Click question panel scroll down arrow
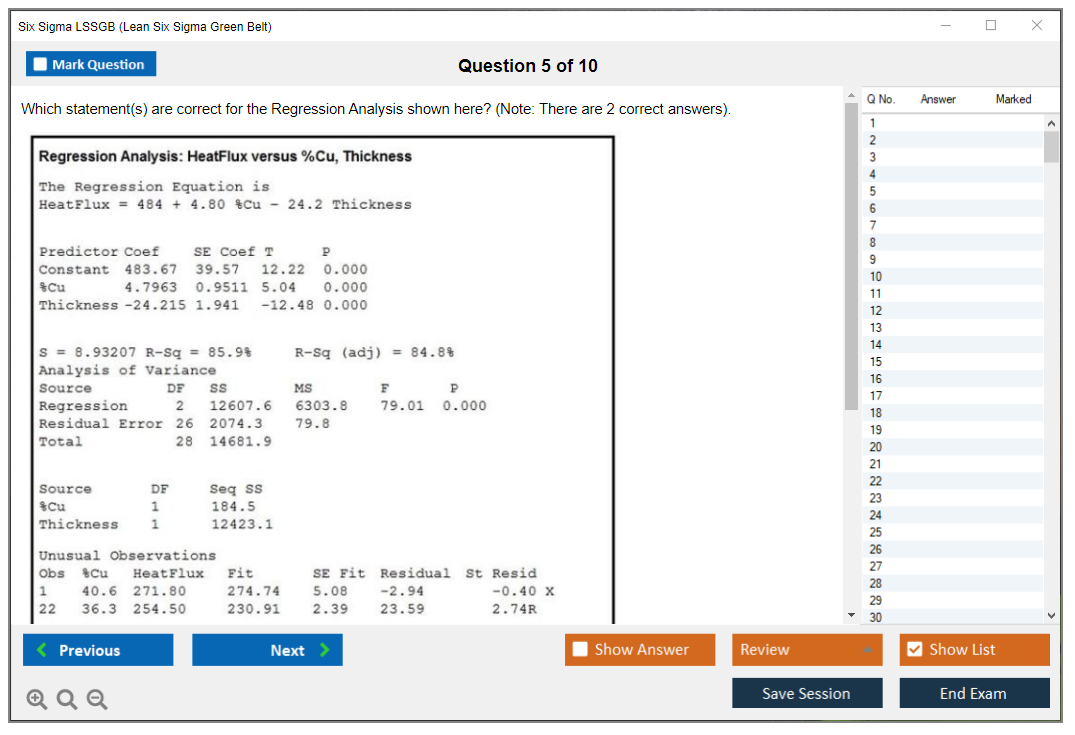 (x=851, y=613)
